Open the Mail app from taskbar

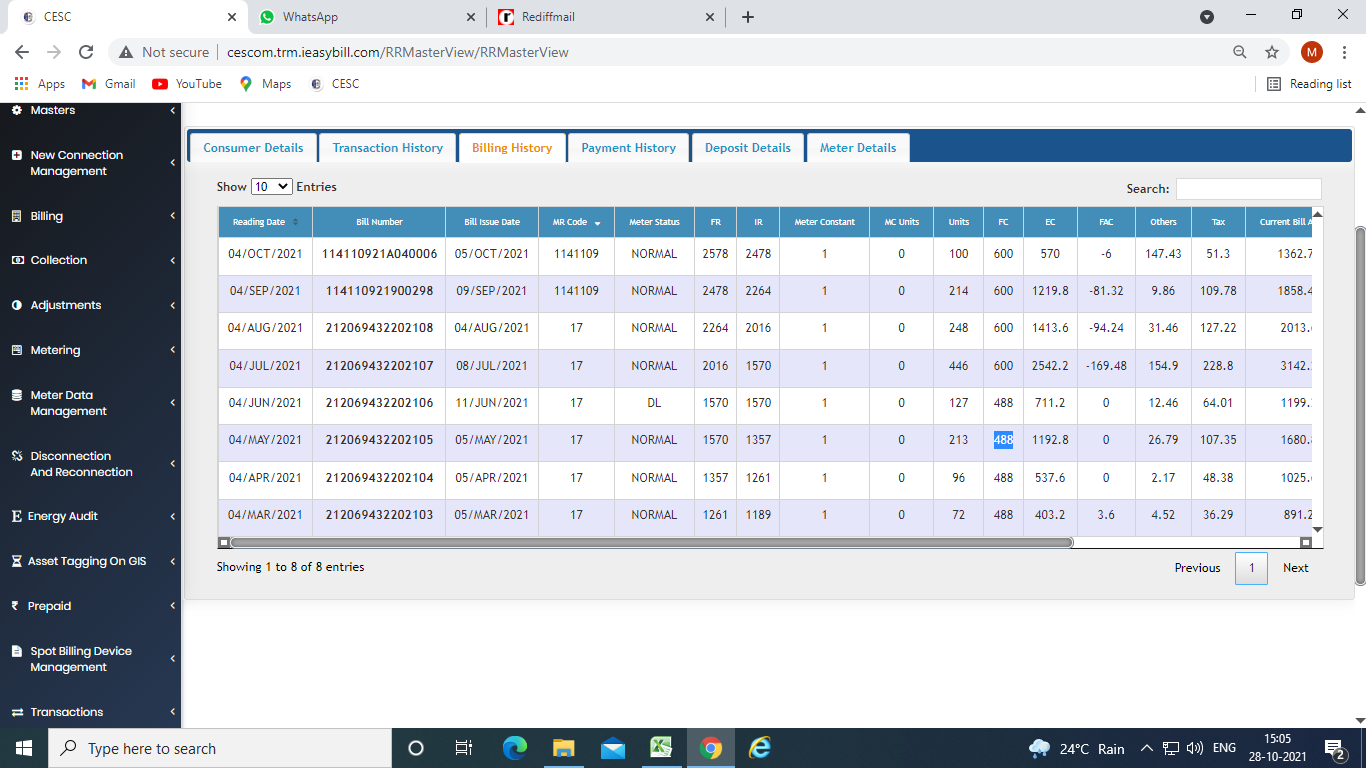tap(612, 748)
